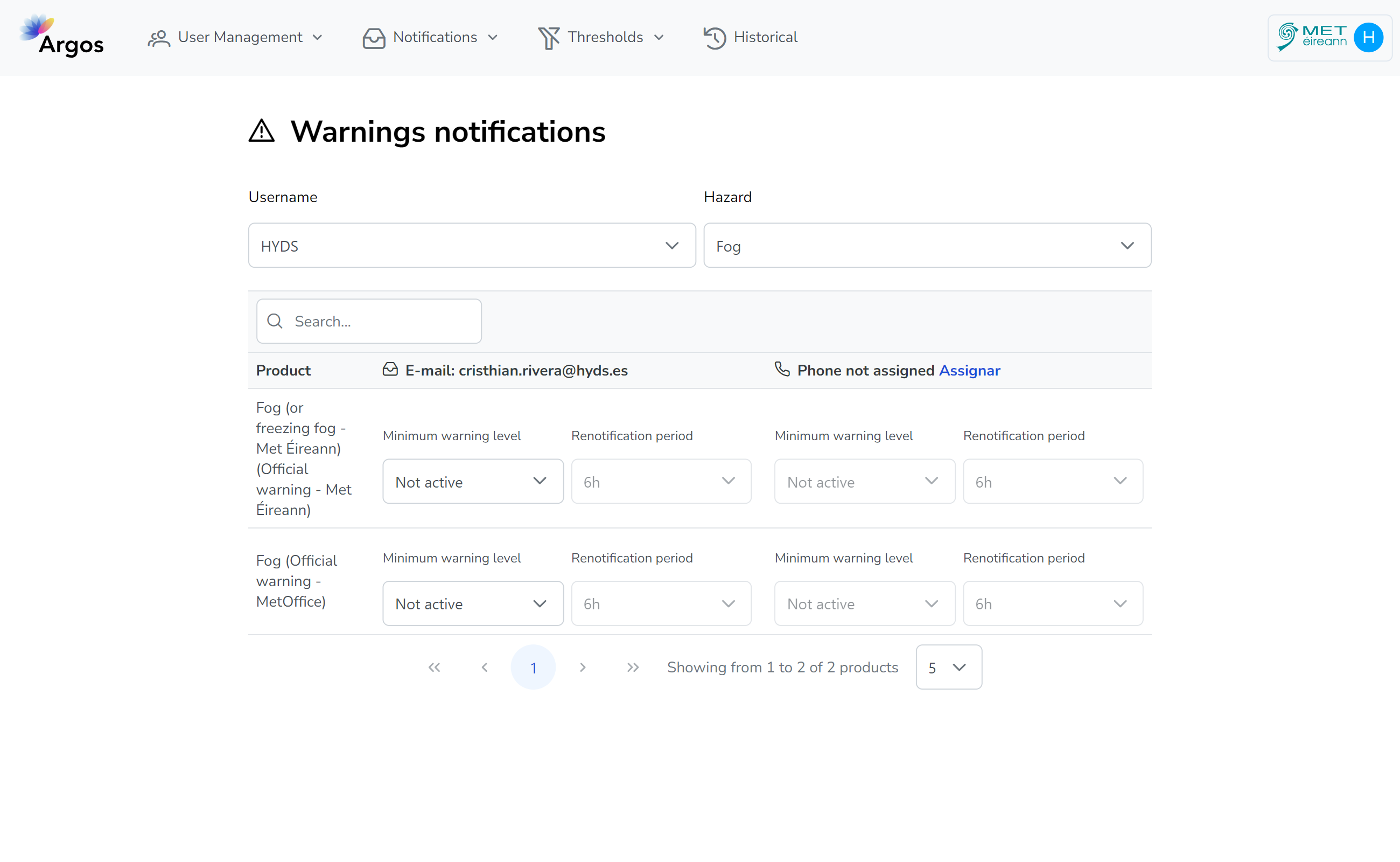Click Assignar link for phone assignment
The image size is (1400, 862).
coord(969,370)
